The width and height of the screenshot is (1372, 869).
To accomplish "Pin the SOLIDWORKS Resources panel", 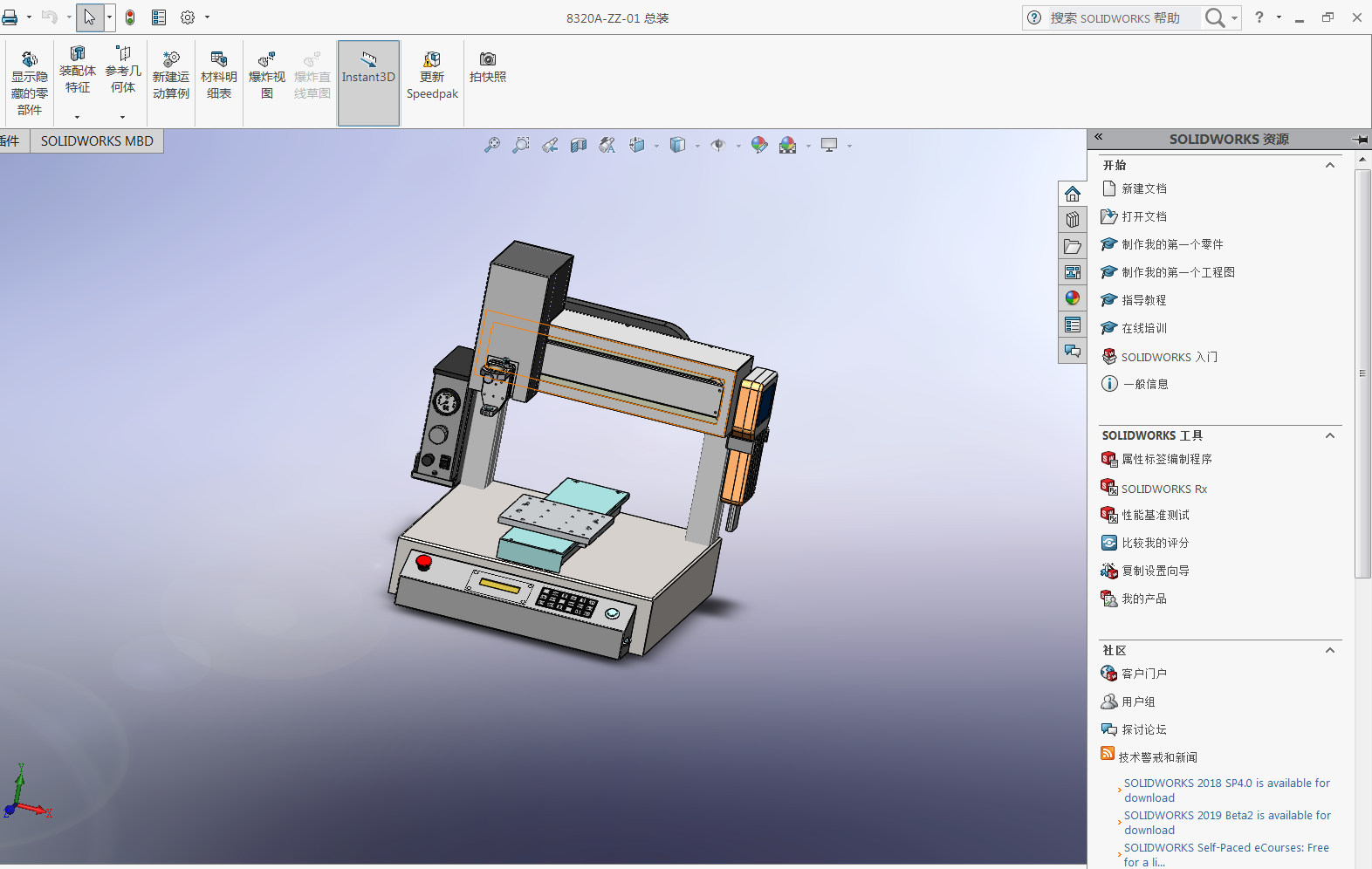I will pos(1359,139).
